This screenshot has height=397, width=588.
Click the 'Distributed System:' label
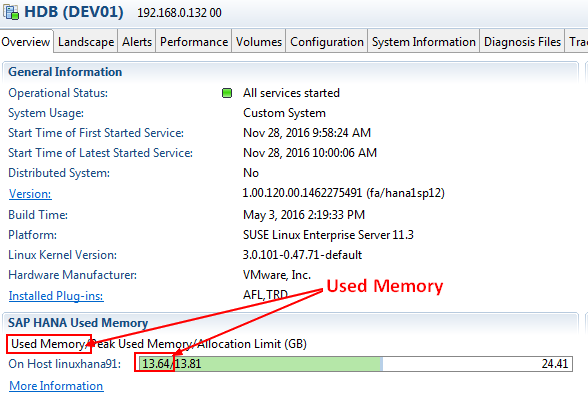click(x=59, y=173)
